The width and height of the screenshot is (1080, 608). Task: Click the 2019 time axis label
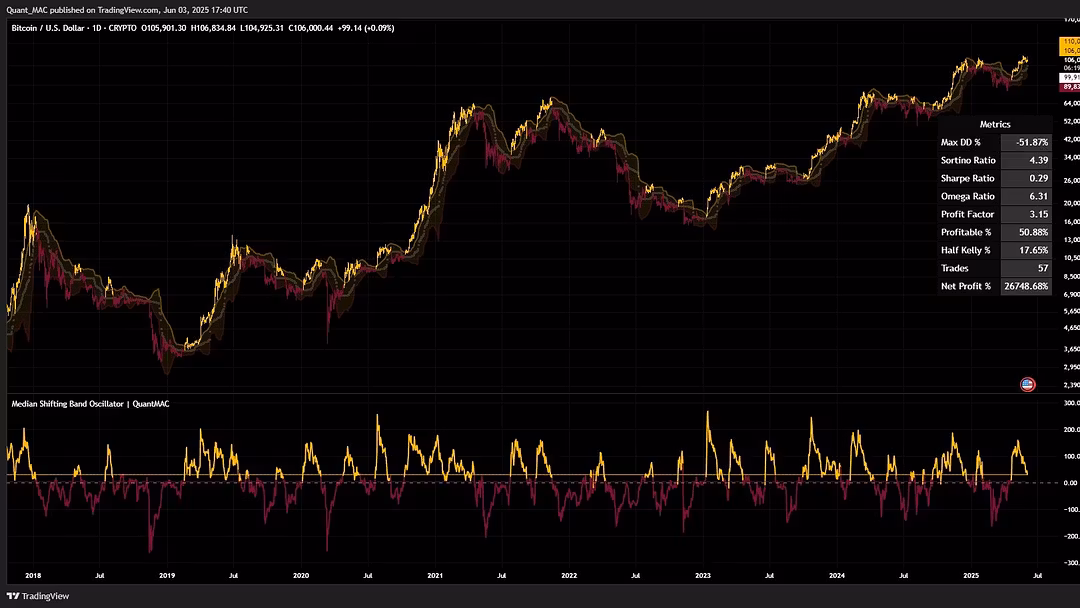click(x=167, y=576)
